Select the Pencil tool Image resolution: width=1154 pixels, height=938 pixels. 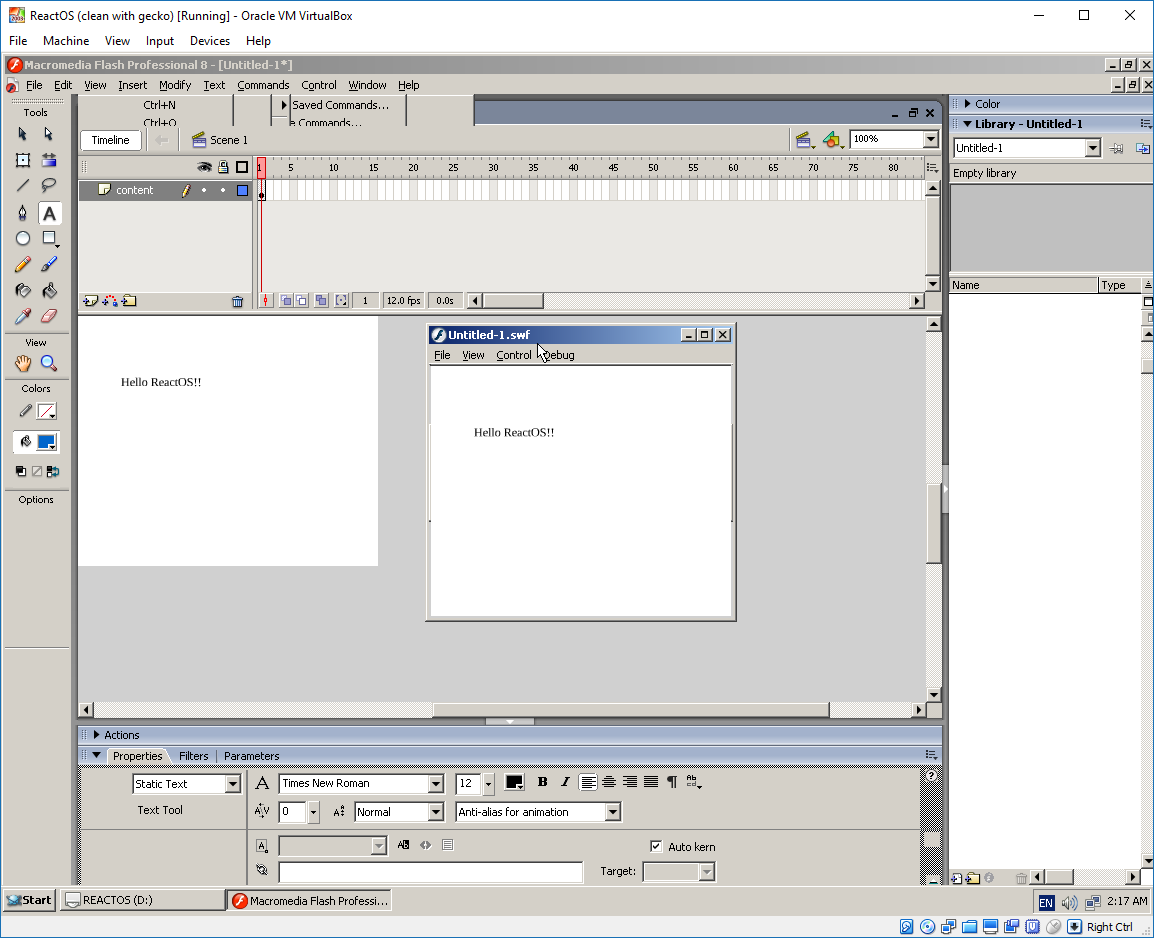(x=23, y=264)
